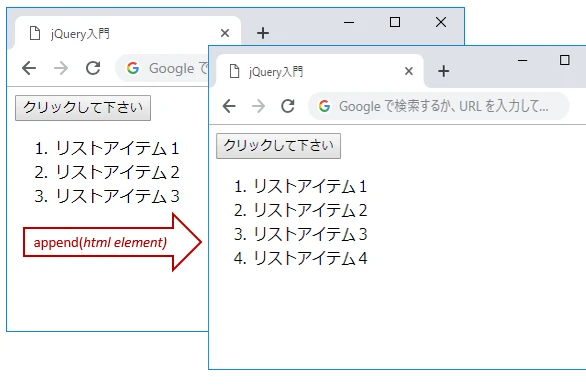Select jQuery入門 tab in the rear window

pyautogui.click(x=127, y=33)
